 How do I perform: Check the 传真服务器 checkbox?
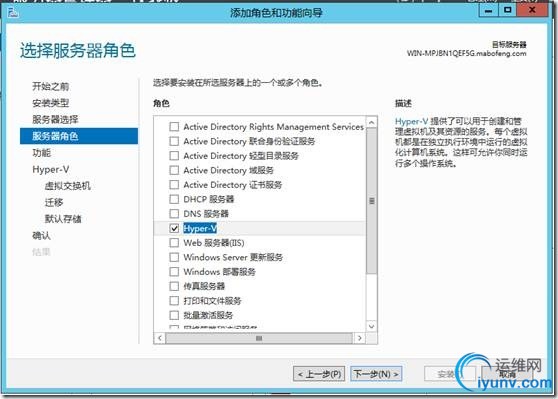pos(174,286)
